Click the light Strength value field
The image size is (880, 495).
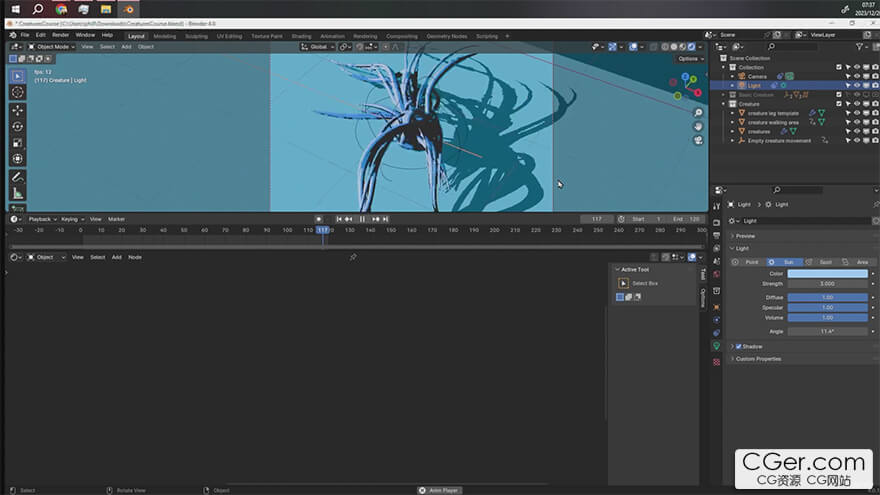[827, 284]
